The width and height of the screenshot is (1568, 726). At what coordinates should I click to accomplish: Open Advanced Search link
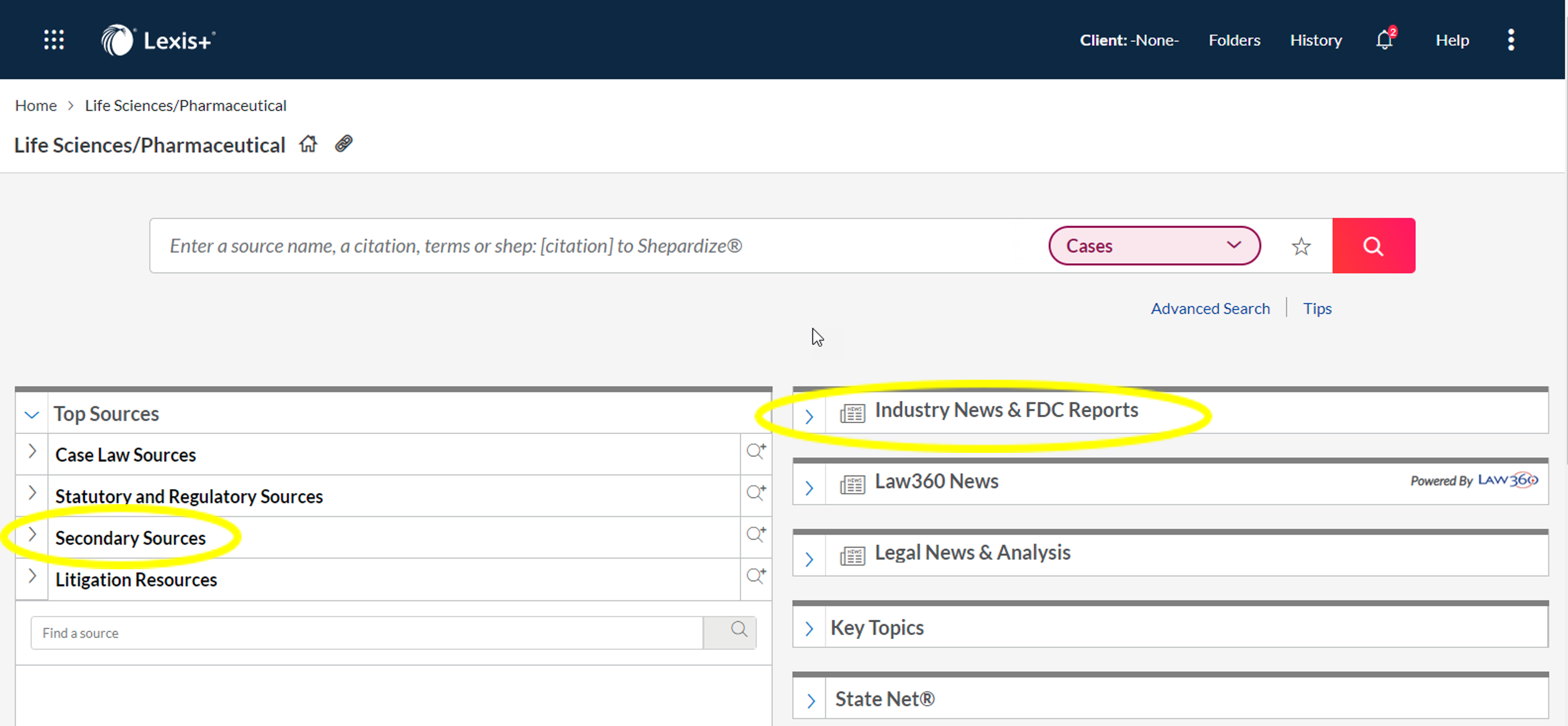(x=1210, y=308)
